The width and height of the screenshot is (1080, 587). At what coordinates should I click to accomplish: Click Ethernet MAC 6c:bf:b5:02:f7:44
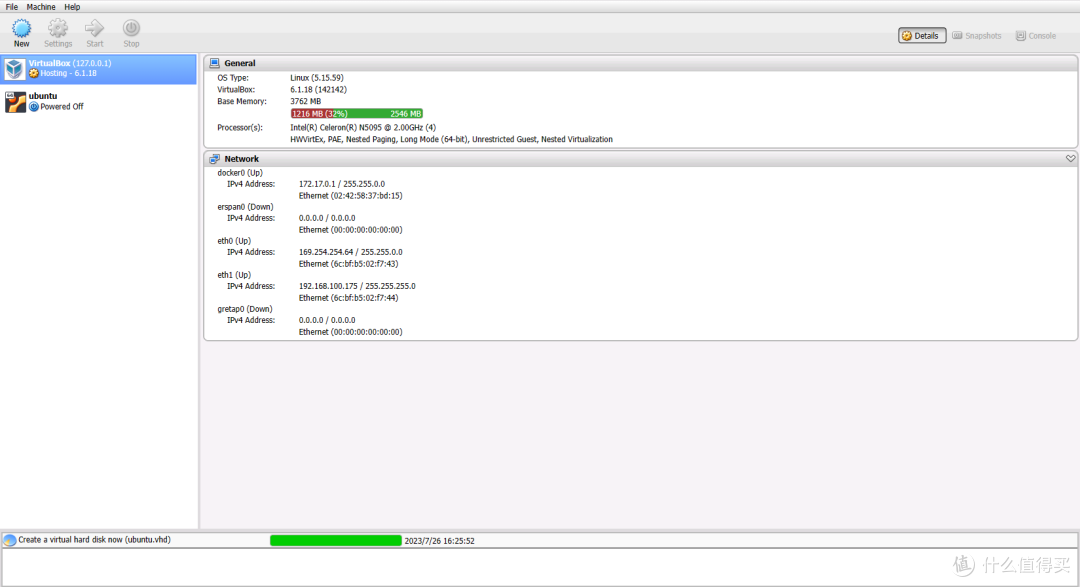click(349, 298)
